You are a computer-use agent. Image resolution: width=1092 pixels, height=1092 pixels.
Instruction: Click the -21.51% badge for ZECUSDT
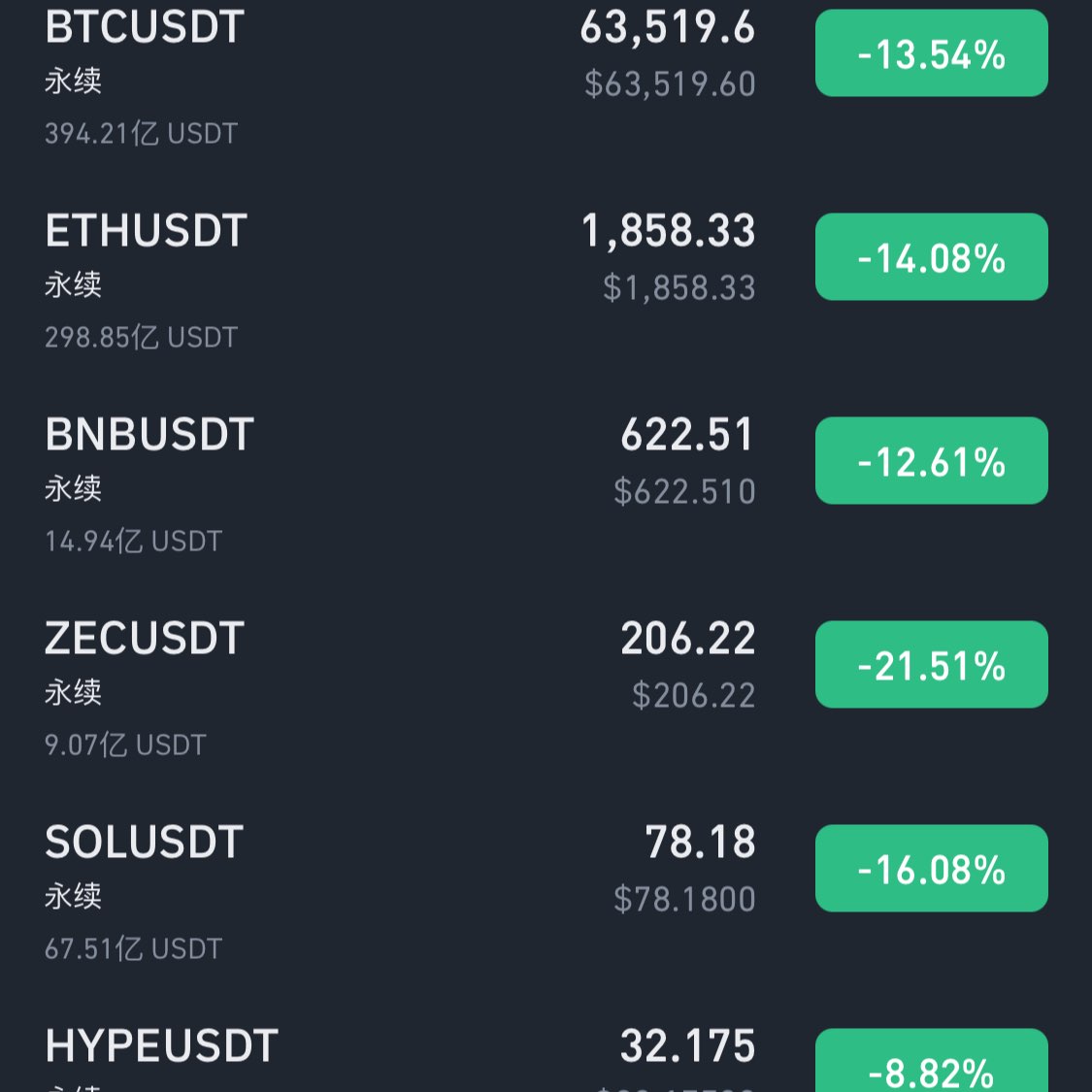[x=930, y=664]
